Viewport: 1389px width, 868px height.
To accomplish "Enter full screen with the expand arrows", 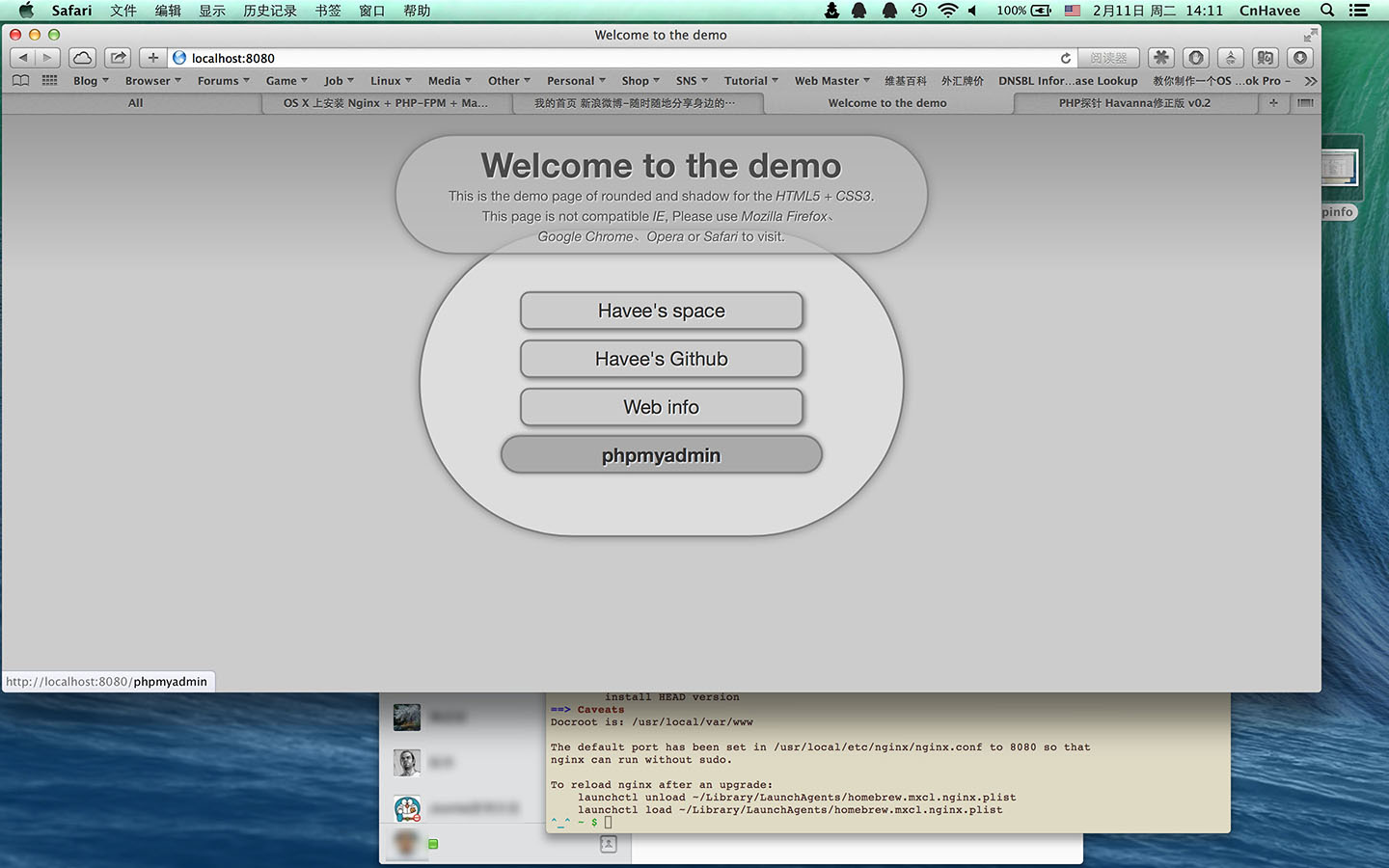I will pyautogui.click(x=1310, y=35).
